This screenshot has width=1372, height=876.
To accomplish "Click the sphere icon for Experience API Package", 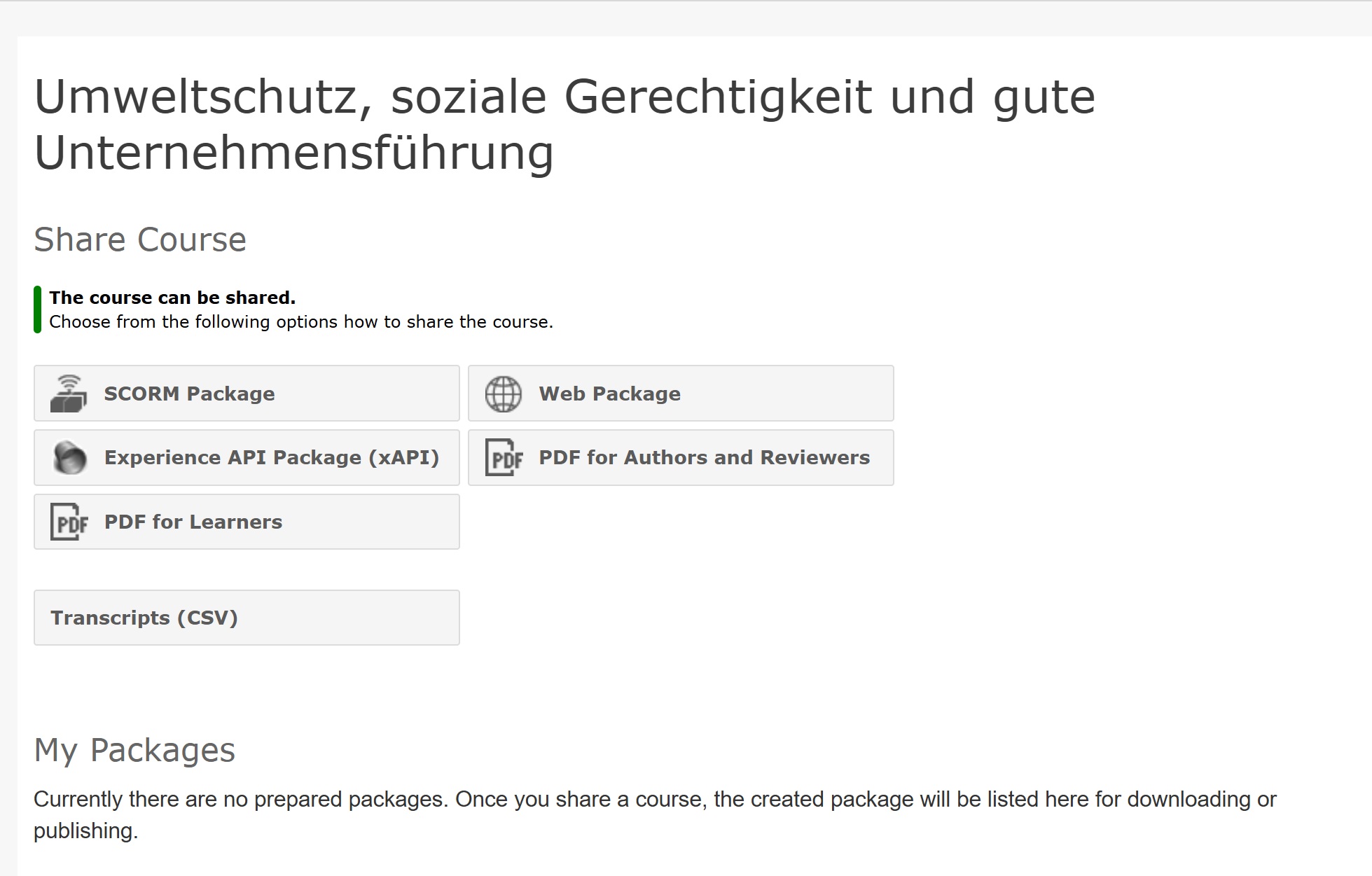I will click(70, 458).
